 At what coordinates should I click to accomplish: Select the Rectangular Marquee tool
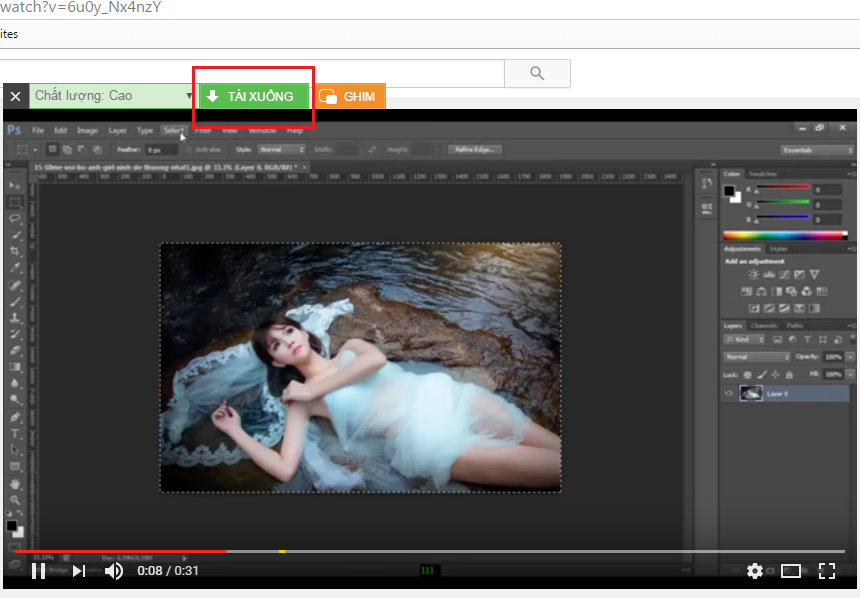[x=15, y=201]
